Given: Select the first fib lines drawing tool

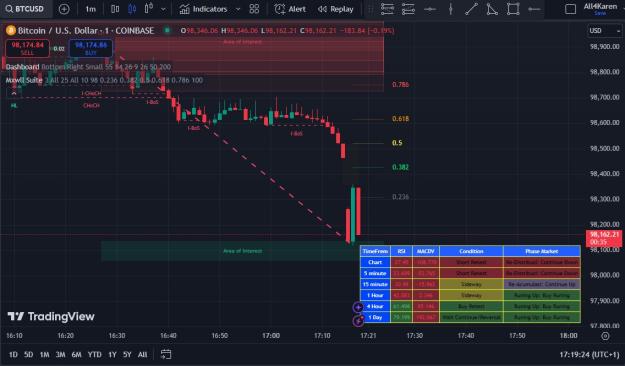Looking at the screenshot, I should (x=387, y=9).
